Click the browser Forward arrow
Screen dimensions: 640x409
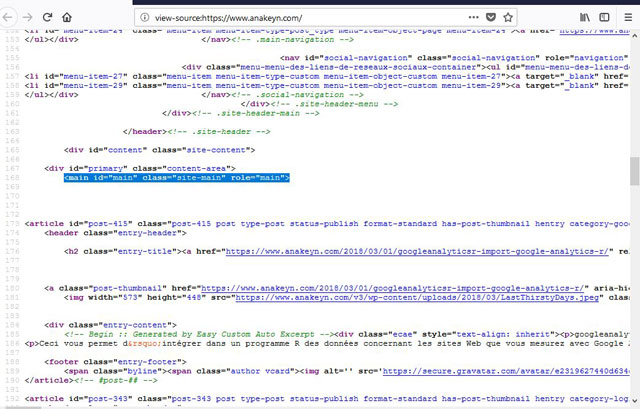click(27, 17)
